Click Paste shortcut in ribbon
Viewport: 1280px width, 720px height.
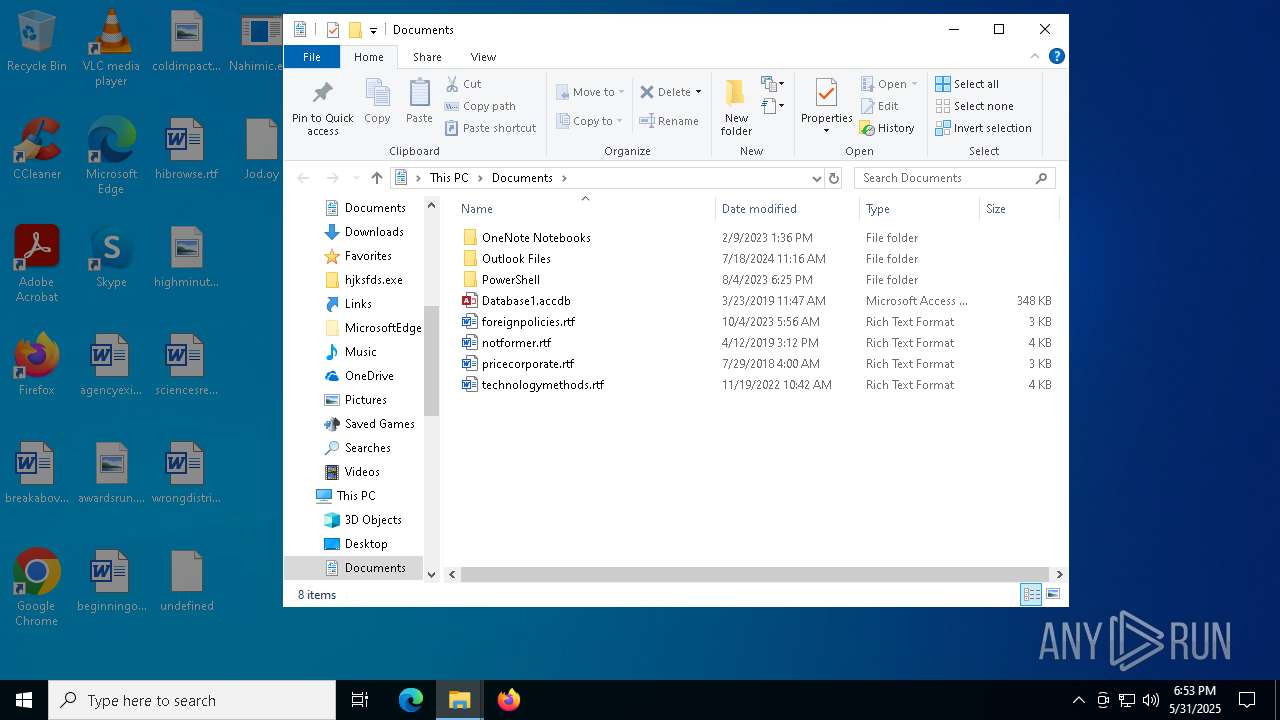[x=490, y=128]
